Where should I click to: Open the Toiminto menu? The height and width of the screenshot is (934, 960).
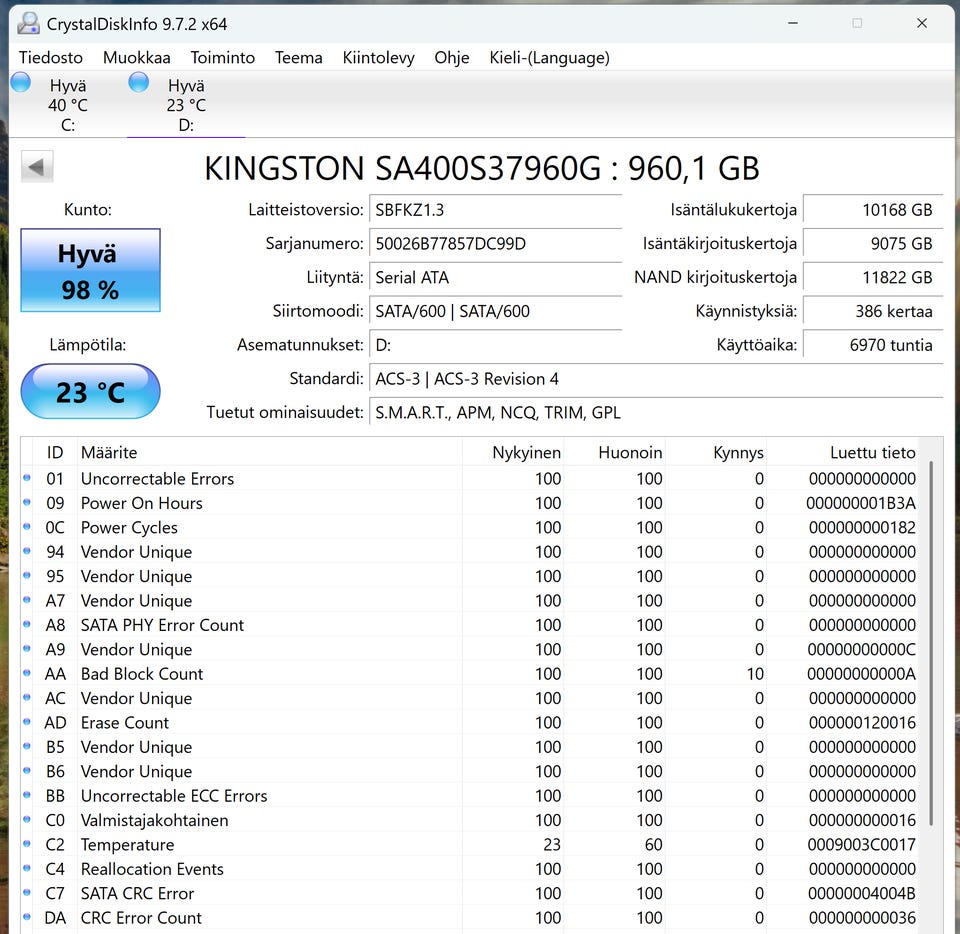[x=223, y=58]
